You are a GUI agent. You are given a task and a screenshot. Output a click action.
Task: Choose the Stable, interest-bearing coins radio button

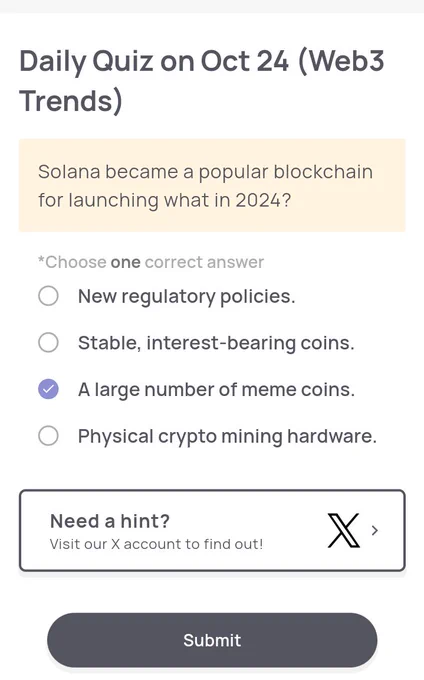48,343
